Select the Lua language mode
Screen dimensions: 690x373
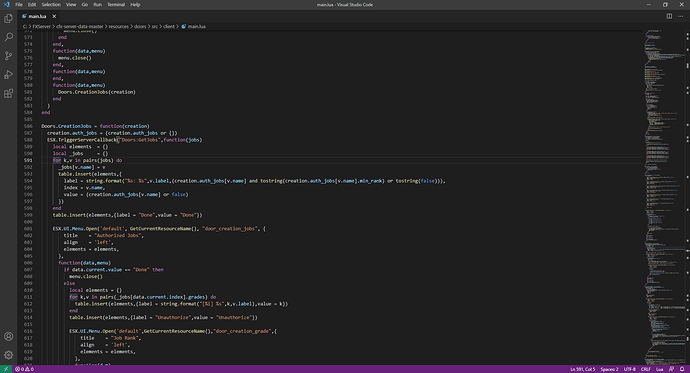(x=660, y=369)
